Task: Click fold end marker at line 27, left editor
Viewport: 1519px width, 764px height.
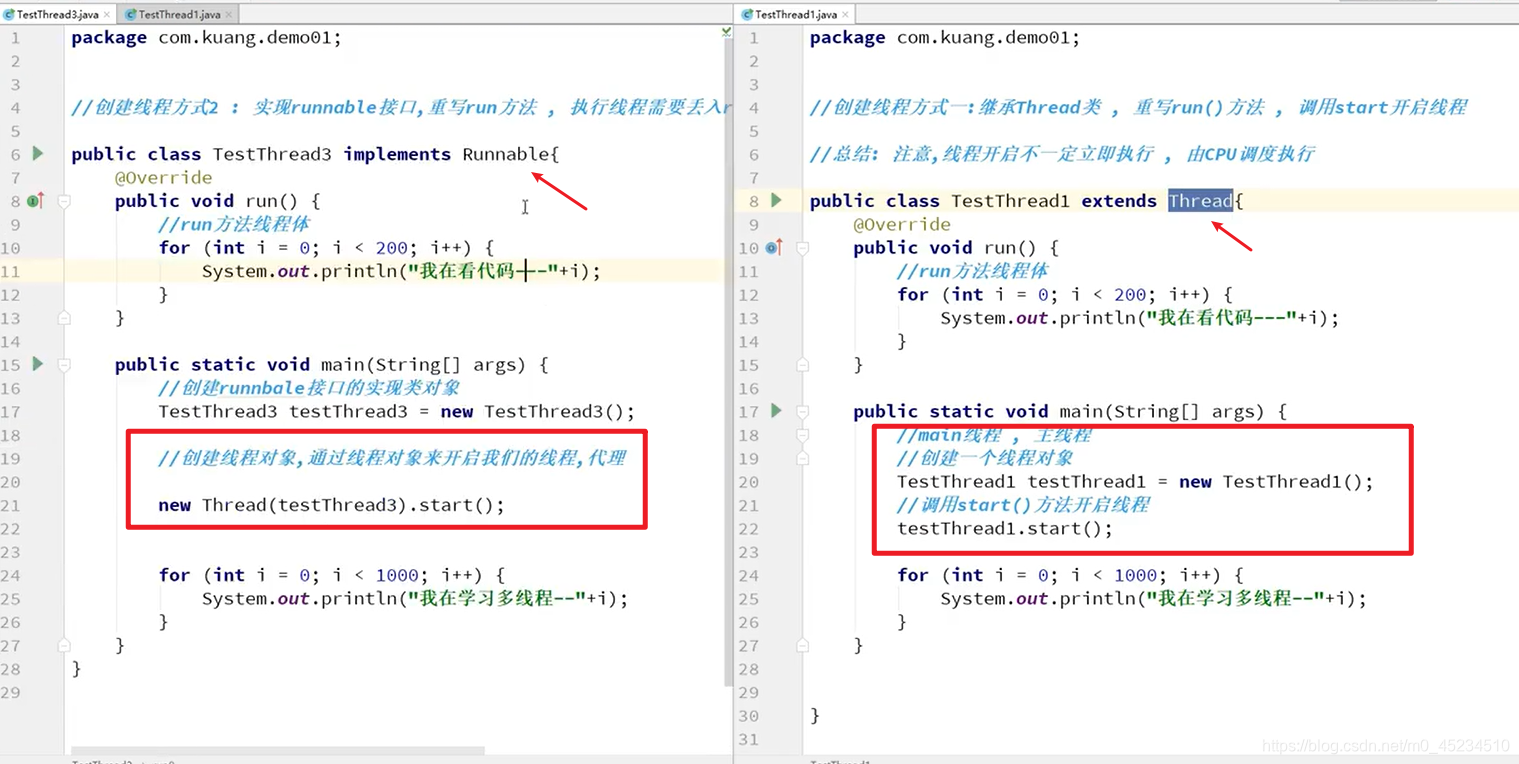Action: (64, 645)
